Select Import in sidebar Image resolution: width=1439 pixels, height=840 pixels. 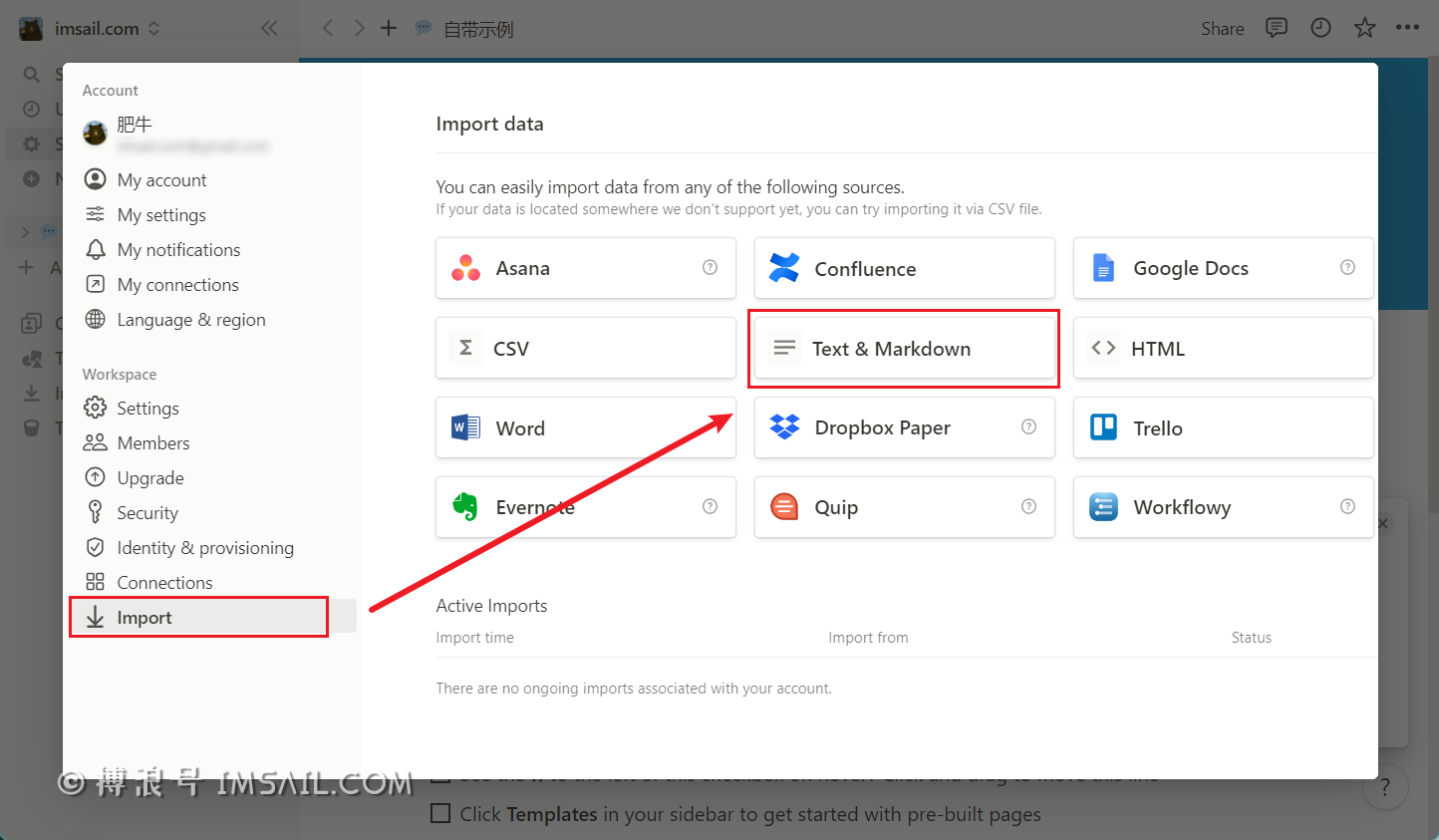click(212, 617)
